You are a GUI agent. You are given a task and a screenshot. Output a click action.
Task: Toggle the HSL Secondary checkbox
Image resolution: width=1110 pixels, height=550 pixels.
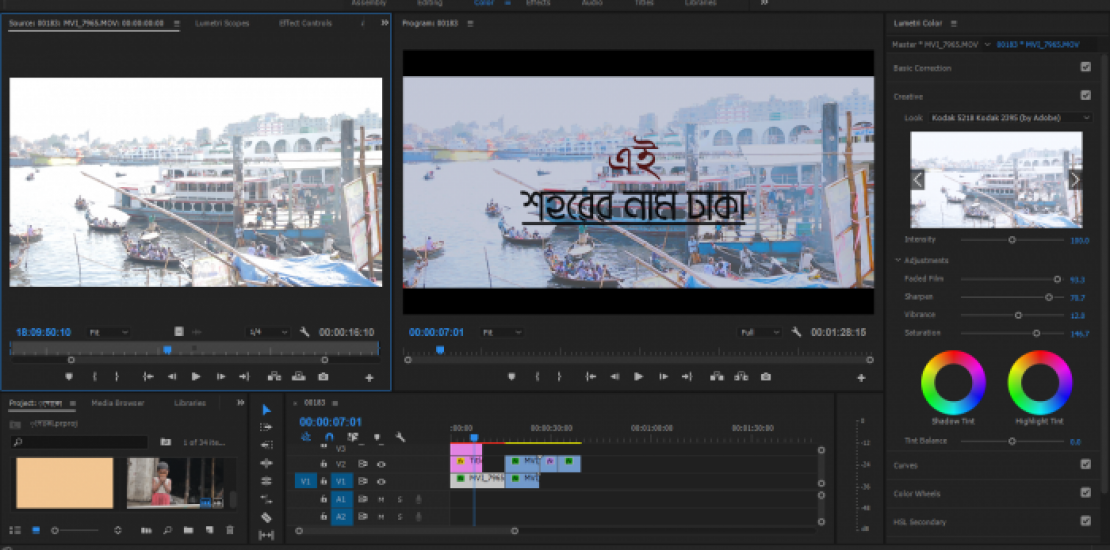[x=1085, y=521]
